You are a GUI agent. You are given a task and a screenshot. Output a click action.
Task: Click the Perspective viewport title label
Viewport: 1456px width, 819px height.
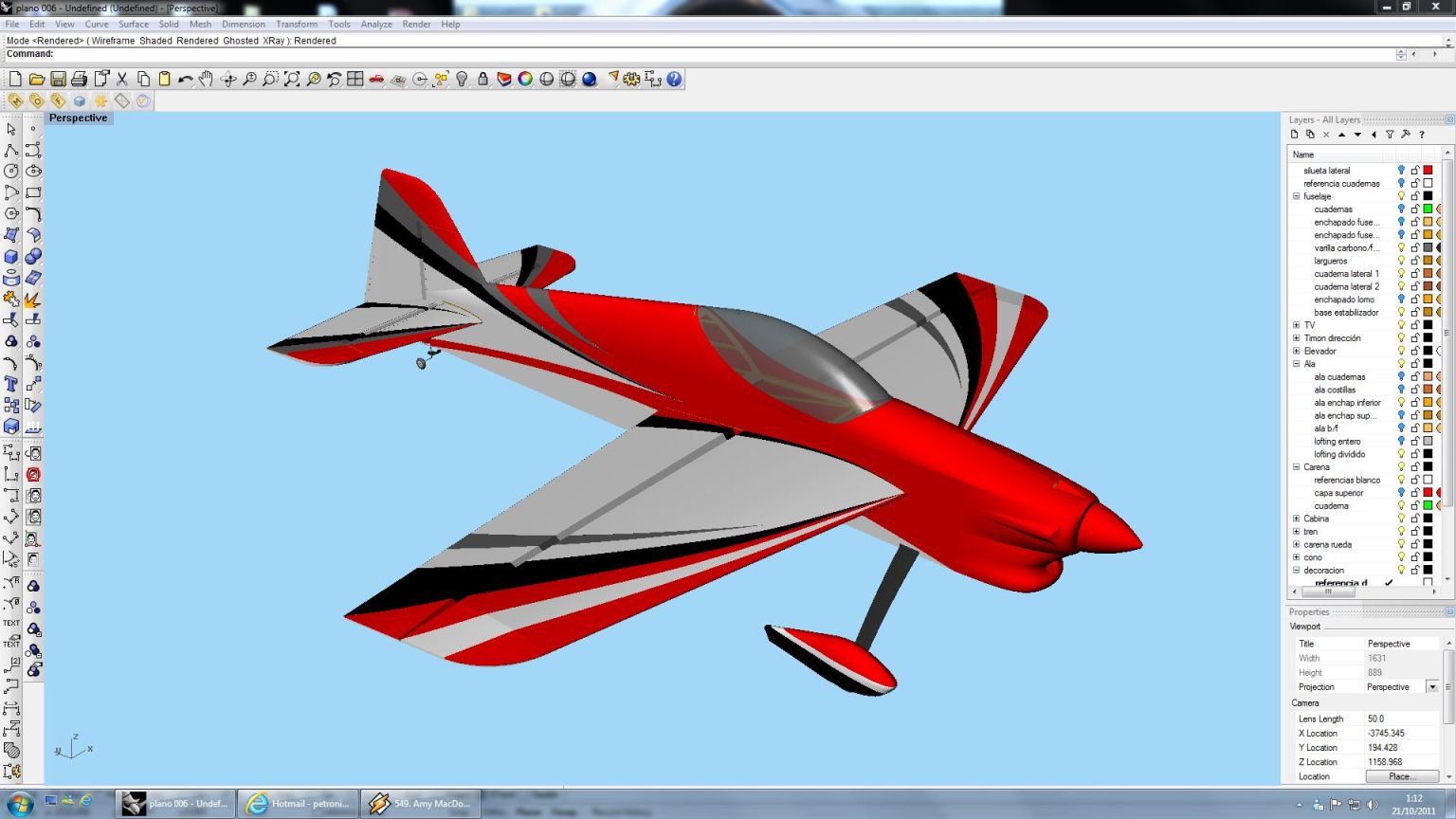(78, 118)
